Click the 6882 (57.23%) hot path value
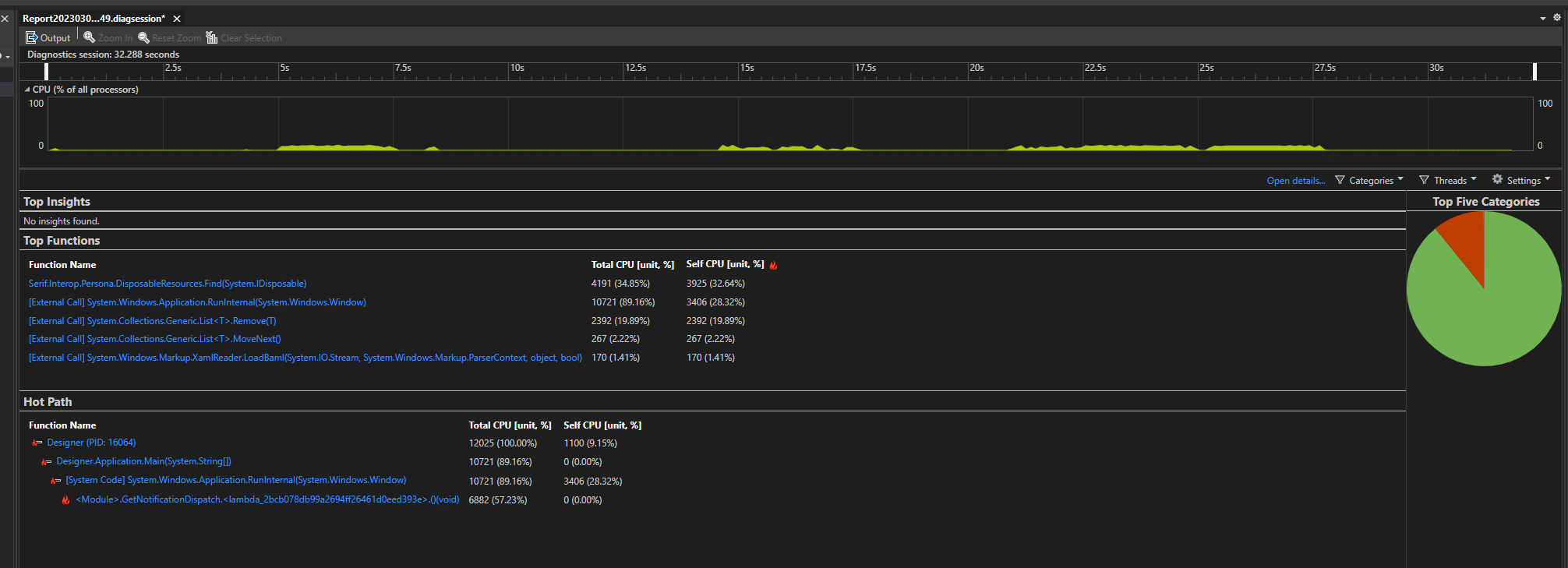Screen dimensions: 1568x568 pos(498,500)
